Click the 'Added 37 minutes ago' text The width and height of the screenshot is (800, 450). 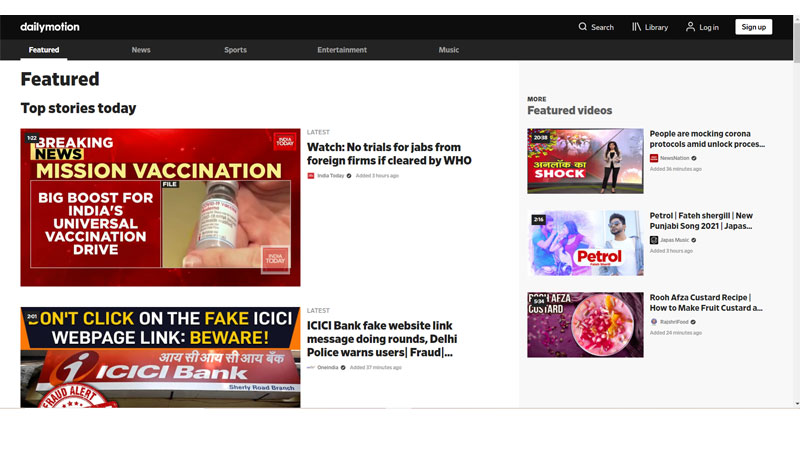[x=376, y=367]
